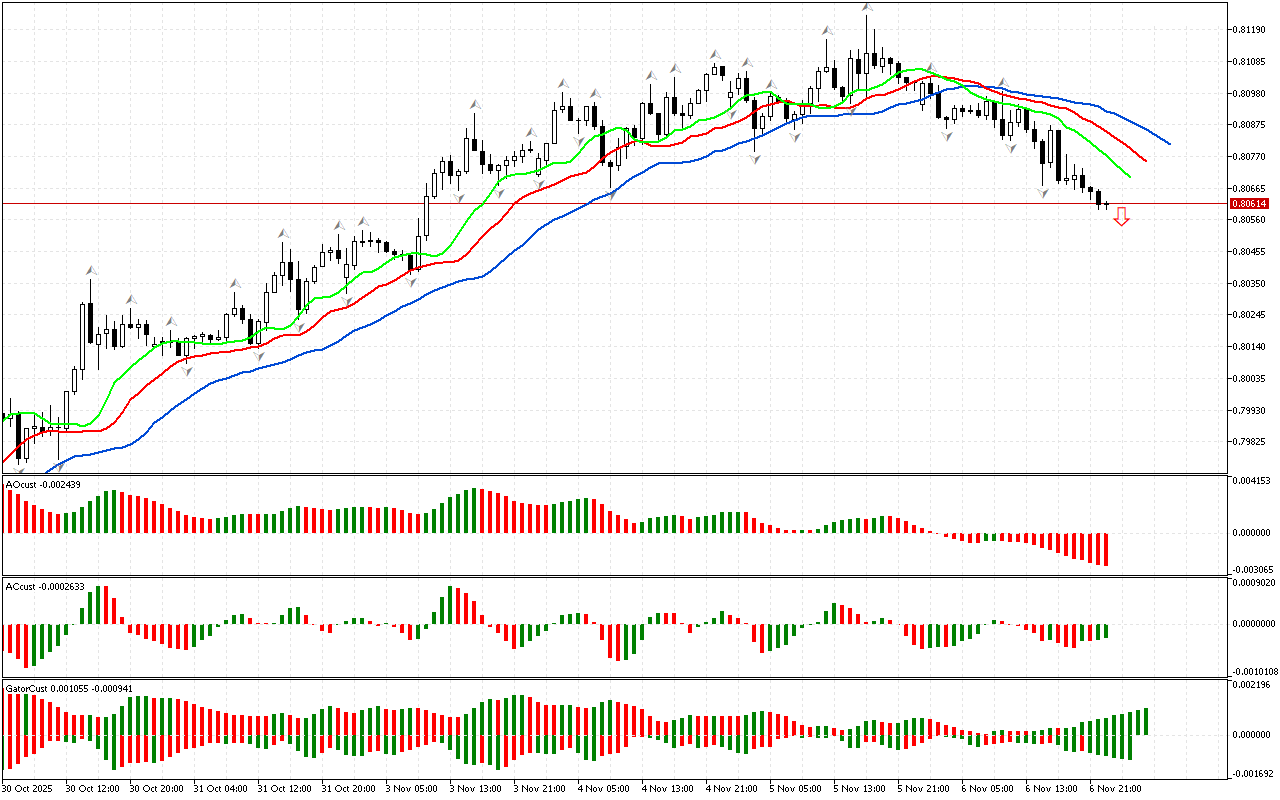Screen dimensions: 1280x800
Task: Select the 6 Nov 21:00 time label
Action: click(x=1116, y=789)
